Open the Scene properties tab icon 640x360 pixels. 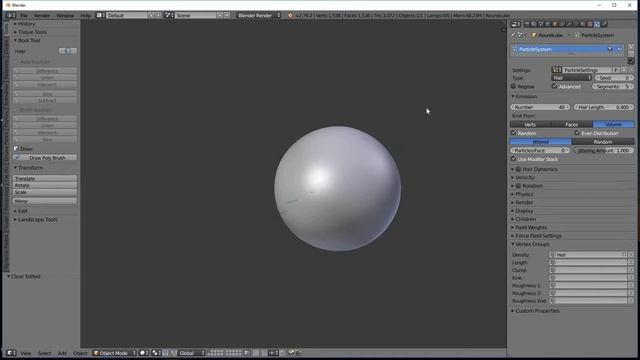coord(541,24)
